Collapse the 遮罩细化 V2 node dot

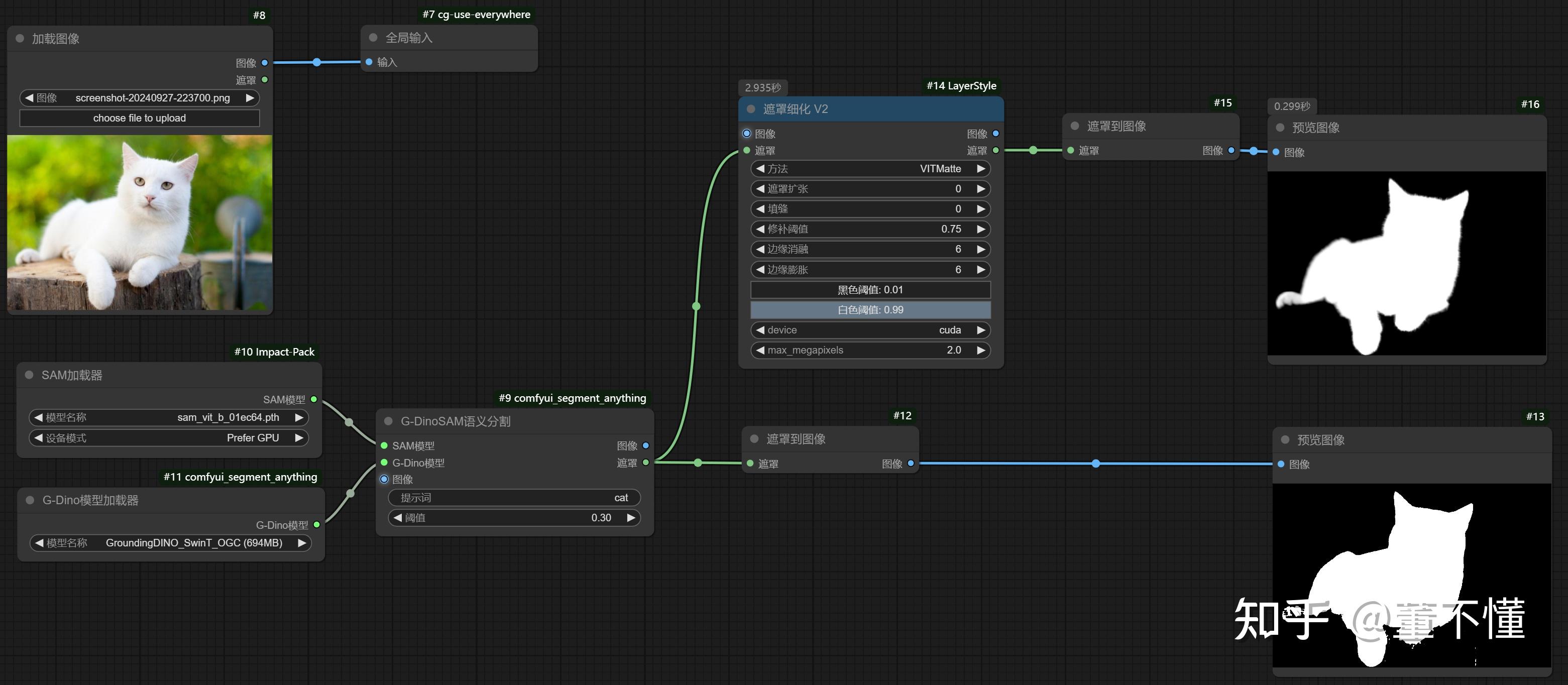(x=750, y=109)
